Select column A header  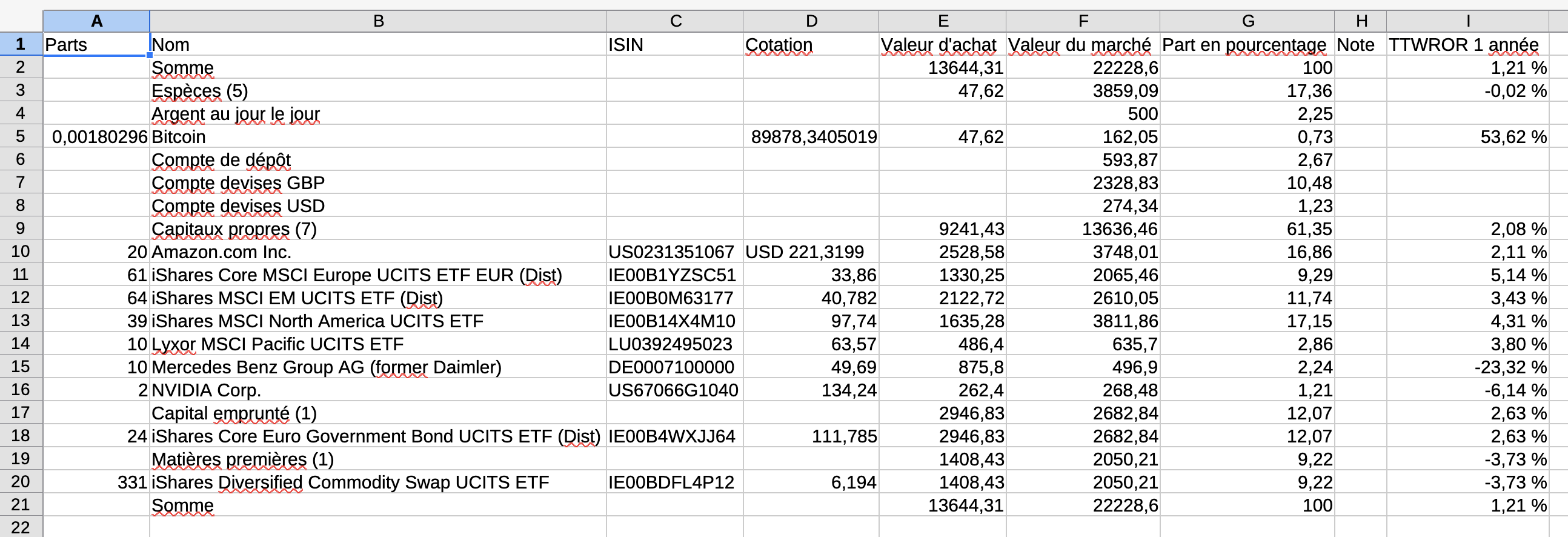click(96, 21)
